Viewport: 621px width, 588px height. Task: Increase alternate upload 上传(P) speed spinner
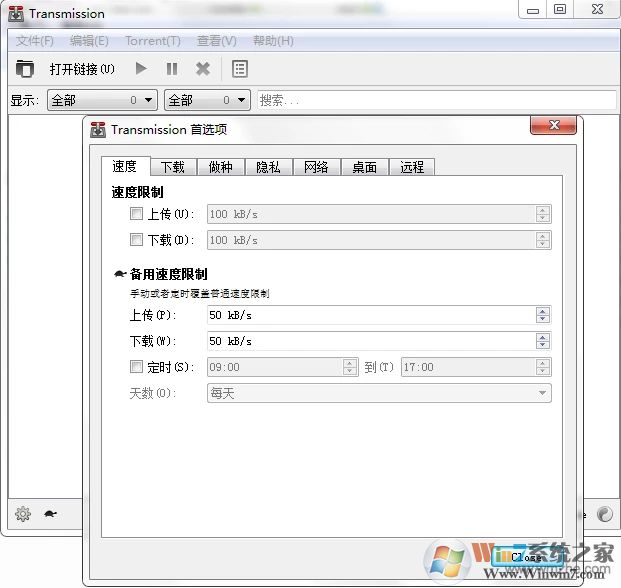tap(543, 311)
